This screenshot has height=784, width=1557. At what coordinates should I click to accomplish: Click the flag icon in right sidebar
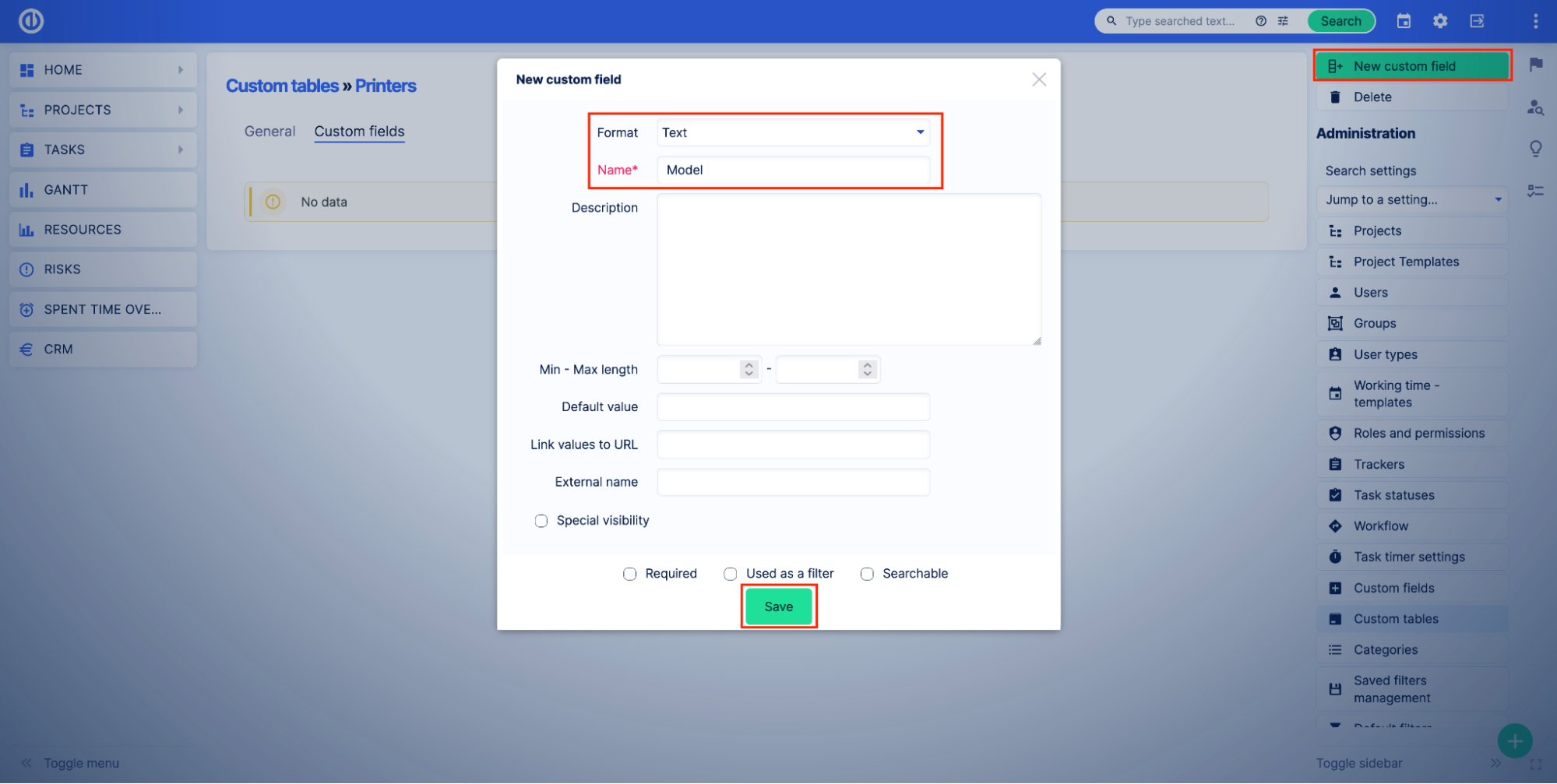click(x=1535, y=65)
